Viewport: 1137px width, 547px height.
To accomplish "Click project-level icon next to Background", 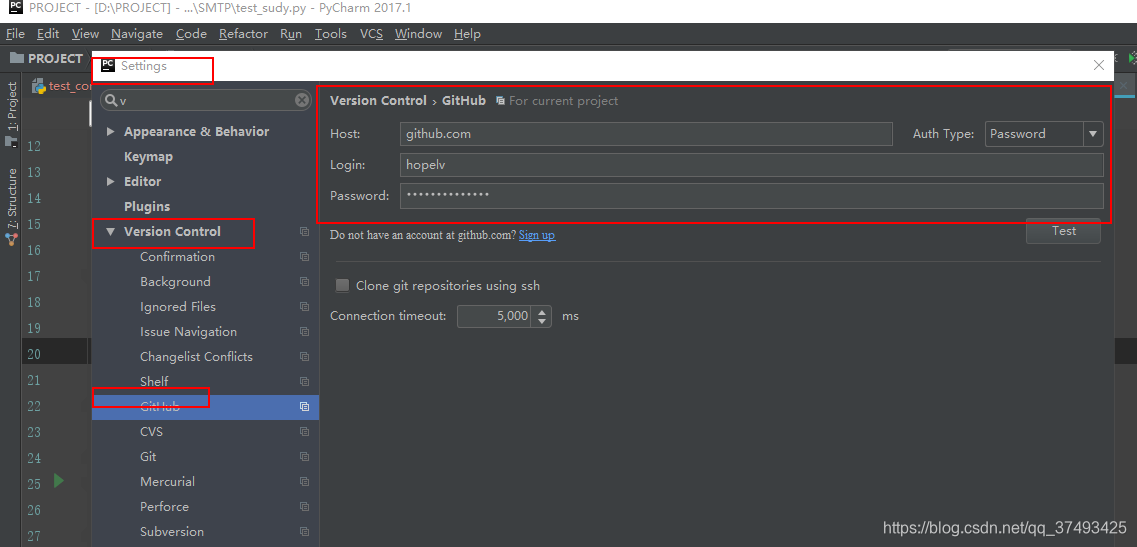I will [305, 281].
